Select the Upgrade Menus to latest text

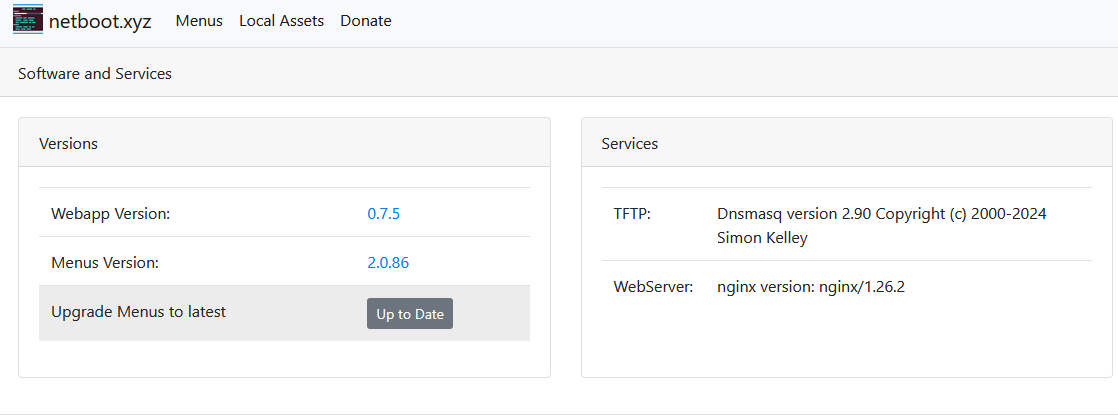click(138, 312)
